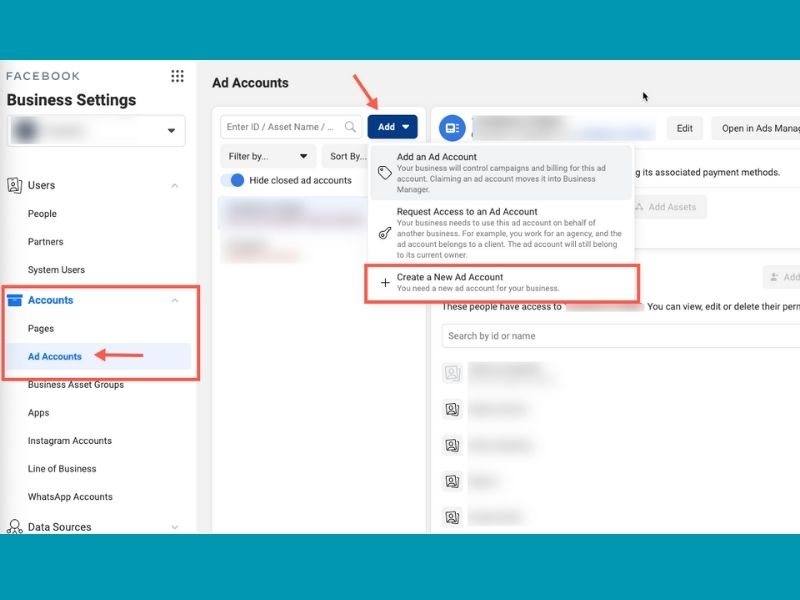The image size is (800, 600).
Task: Open the Sort By dropdown
Action: pyautogui.click(x=345, y=156)
